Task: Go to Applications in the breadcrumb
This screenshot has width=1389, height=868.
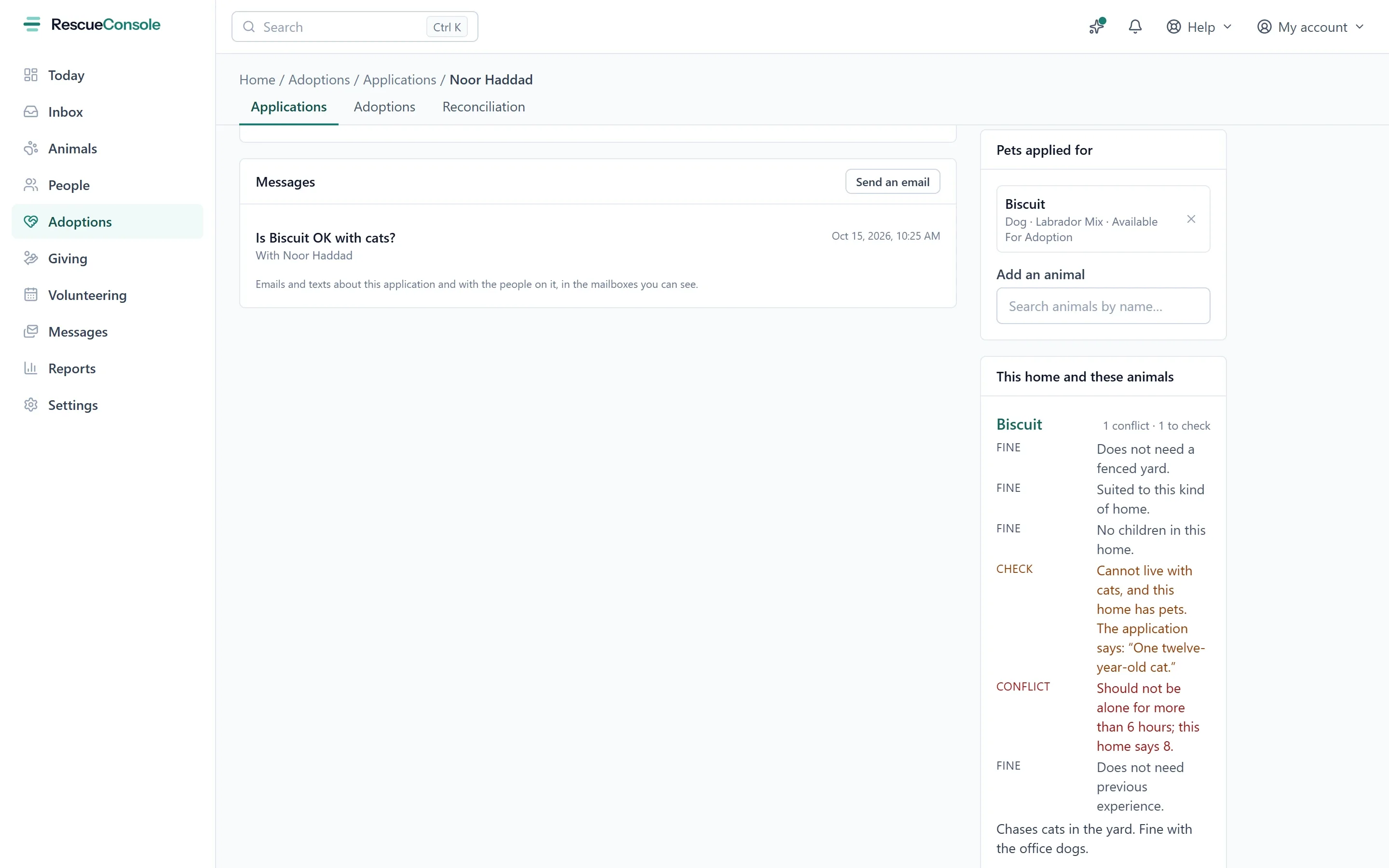Action: (x=399, y=80)
